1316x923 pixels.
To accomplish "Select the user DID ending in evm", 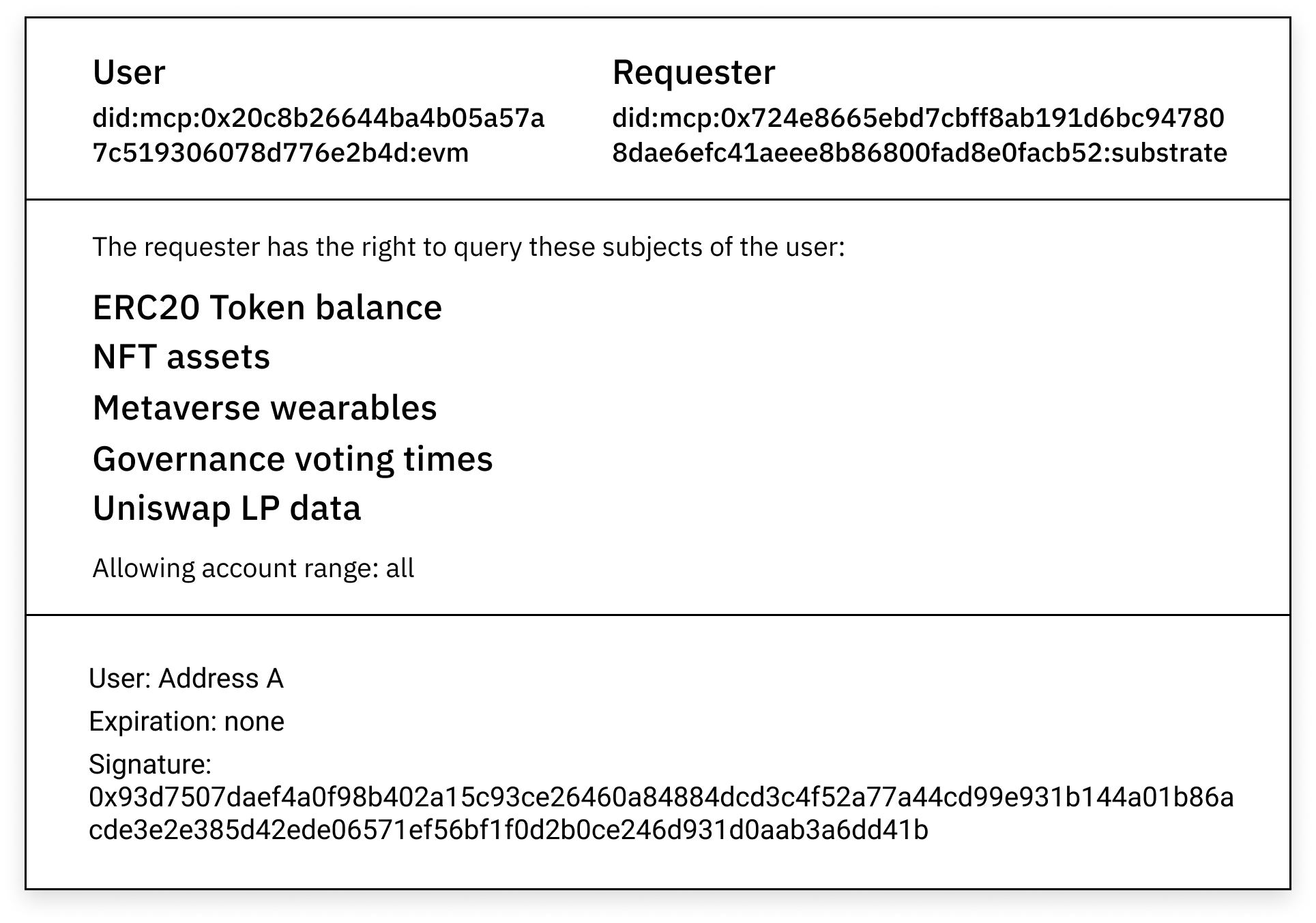I will [319, 135].
